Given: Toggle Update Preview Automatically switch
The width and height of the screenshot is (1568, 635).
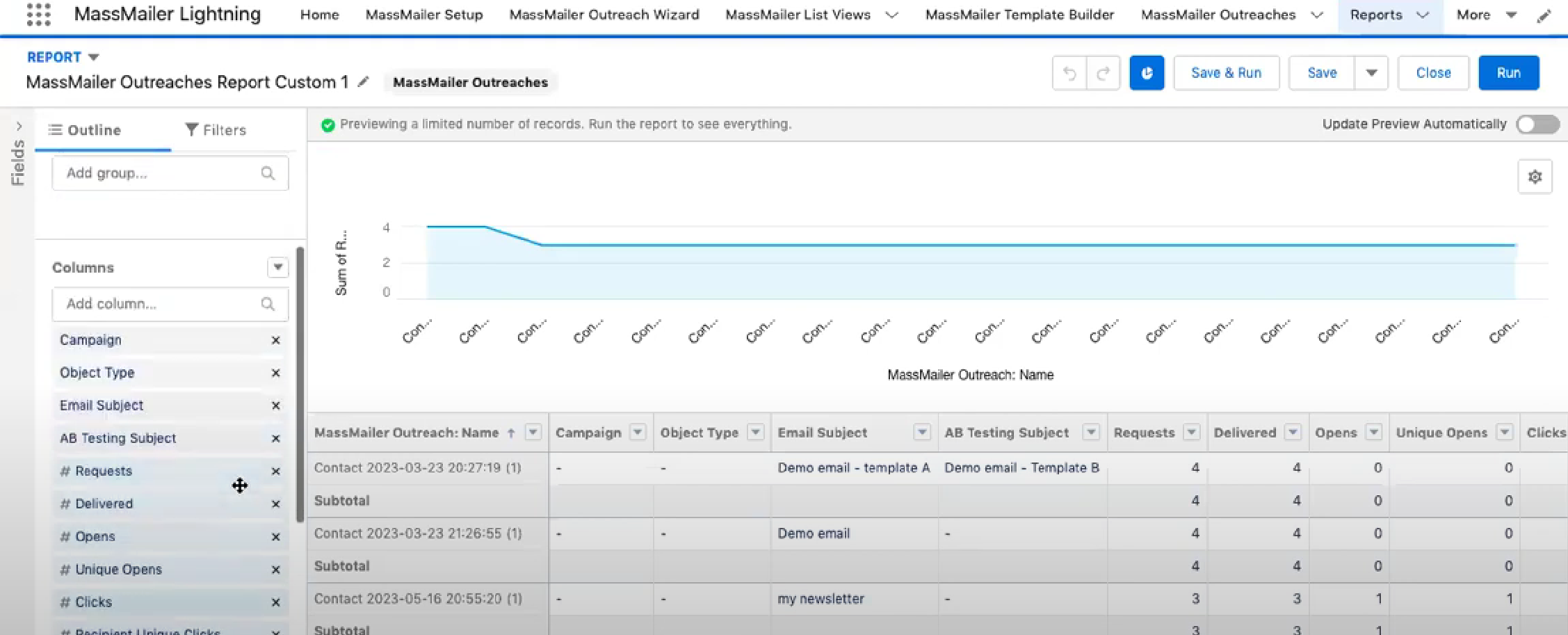Looking at the screenshot, I should click(1537, 124).
